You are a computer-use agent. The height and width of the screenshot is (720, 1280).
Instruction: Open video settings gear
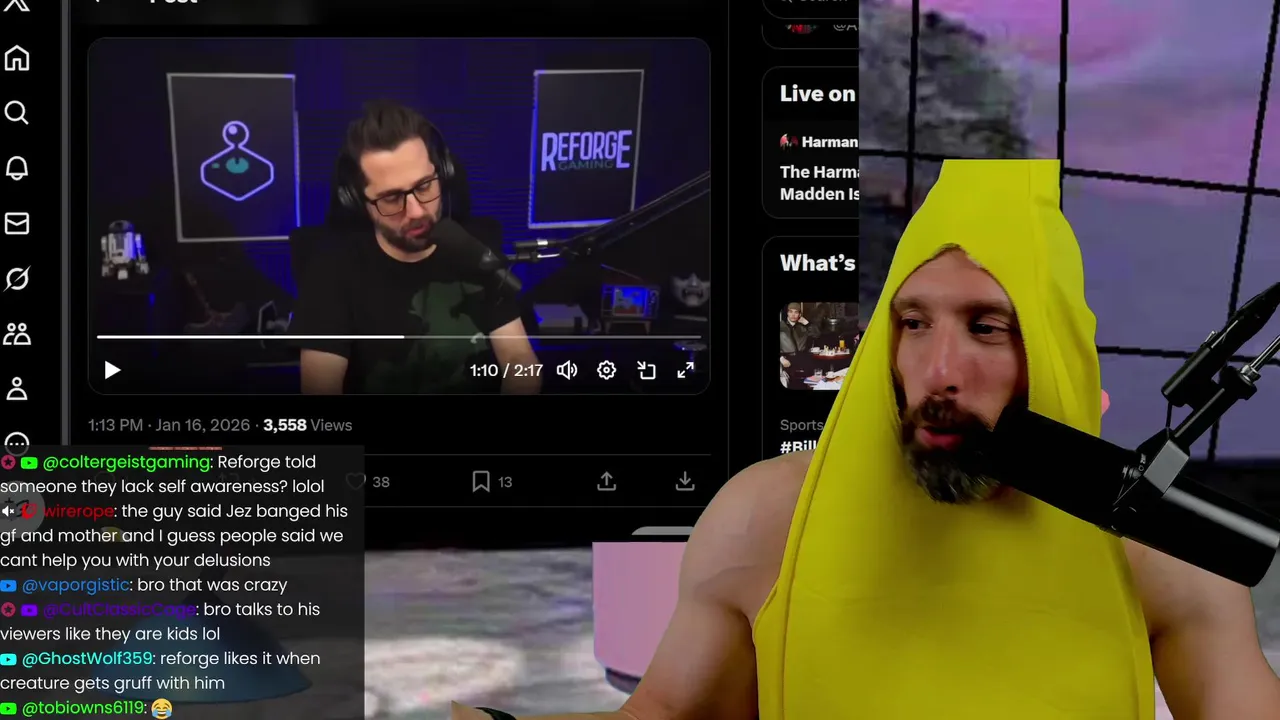[606, 370]
